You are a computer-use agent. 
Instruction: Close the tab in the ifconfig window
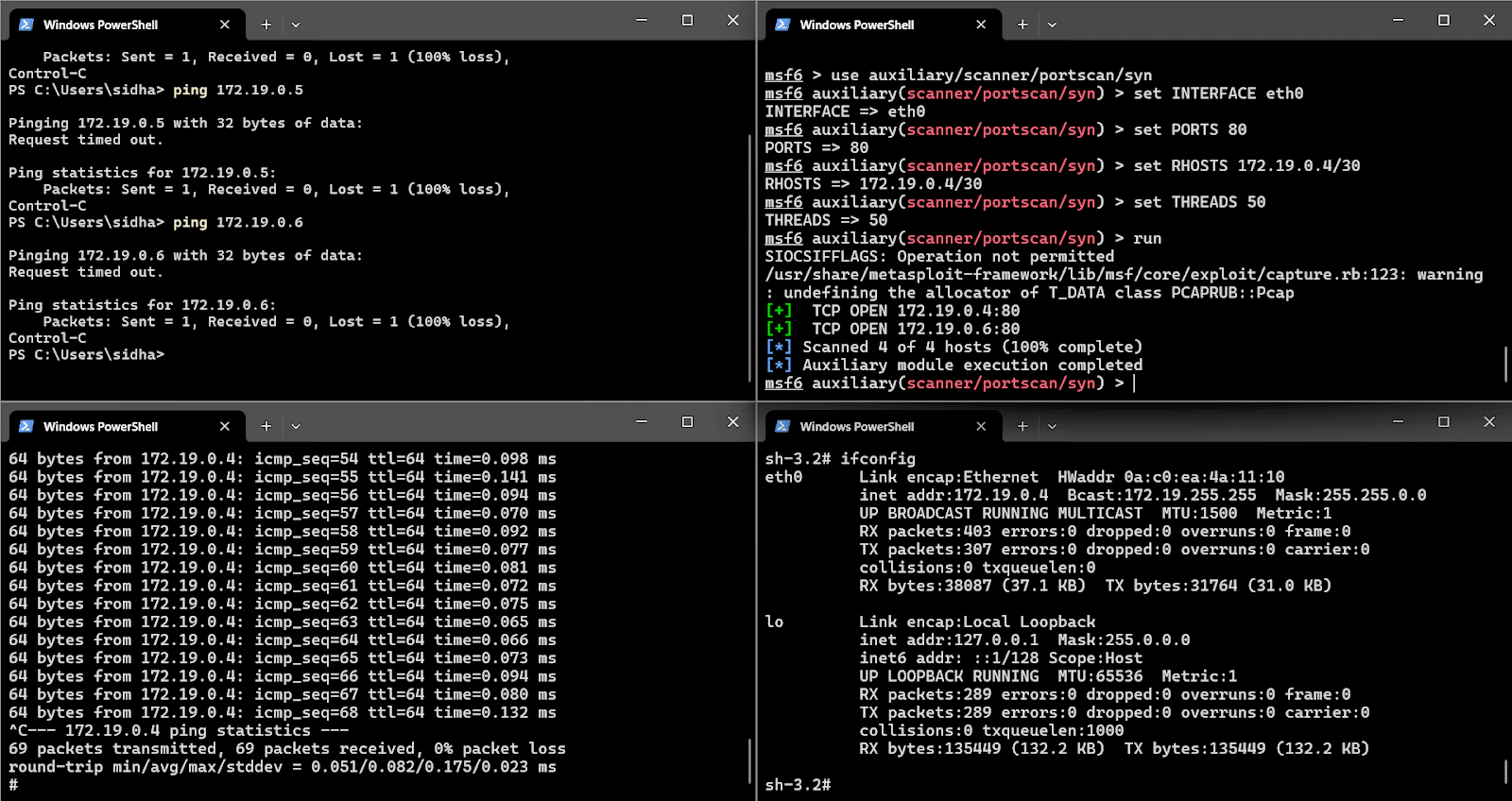[x=981, y=426]
